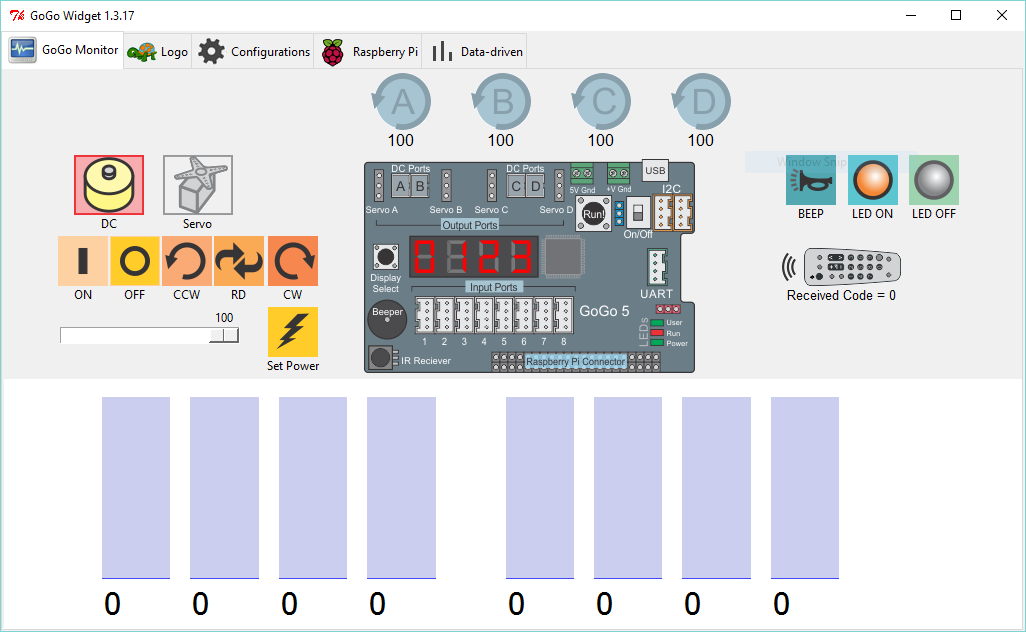Click the first sensor bar graph
Viewport: 1026px width, 632px height.
coord(136,488)
